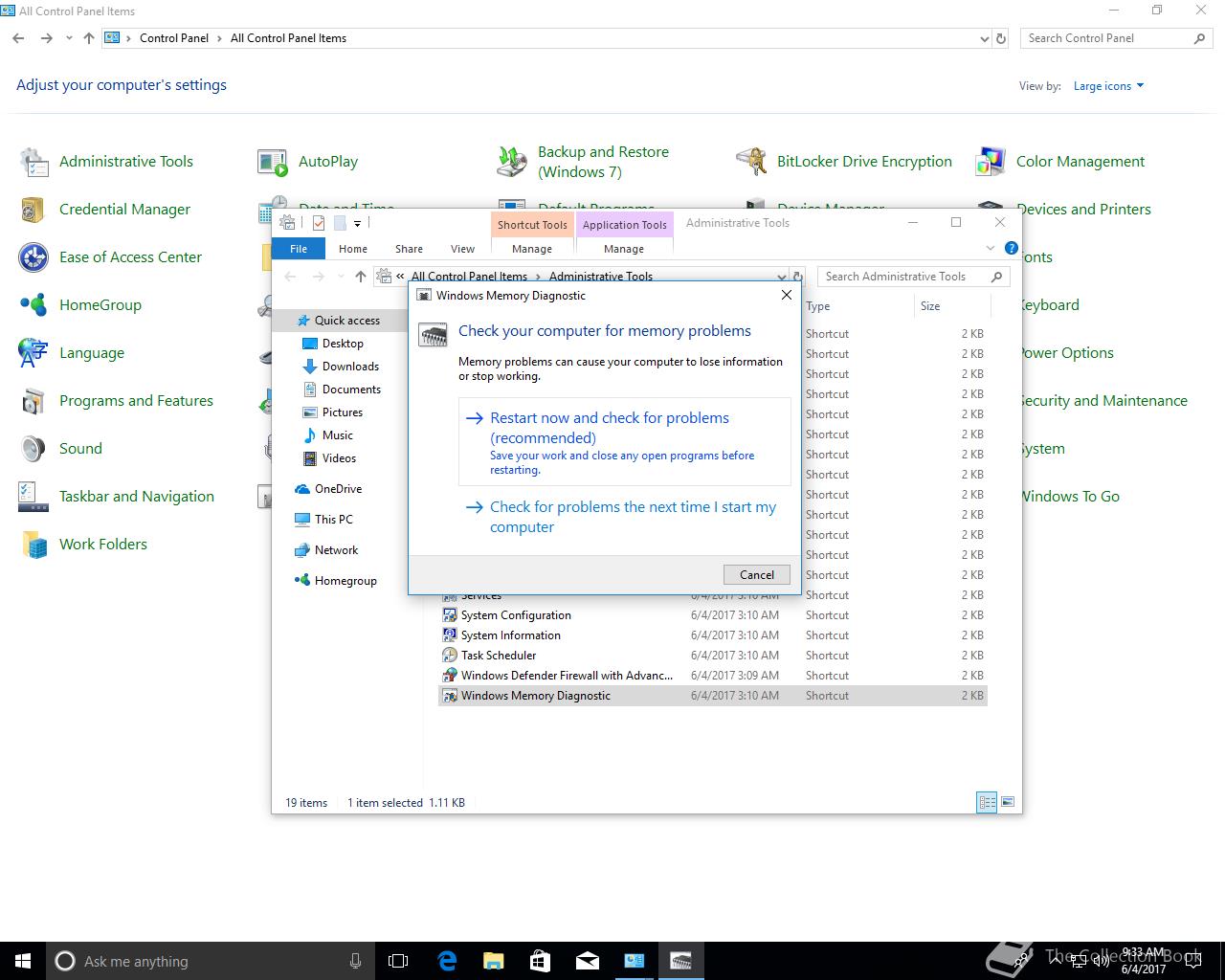Open Ease of Access Center icon
The image size is (1225, 980).
click(x=34, y=257)
